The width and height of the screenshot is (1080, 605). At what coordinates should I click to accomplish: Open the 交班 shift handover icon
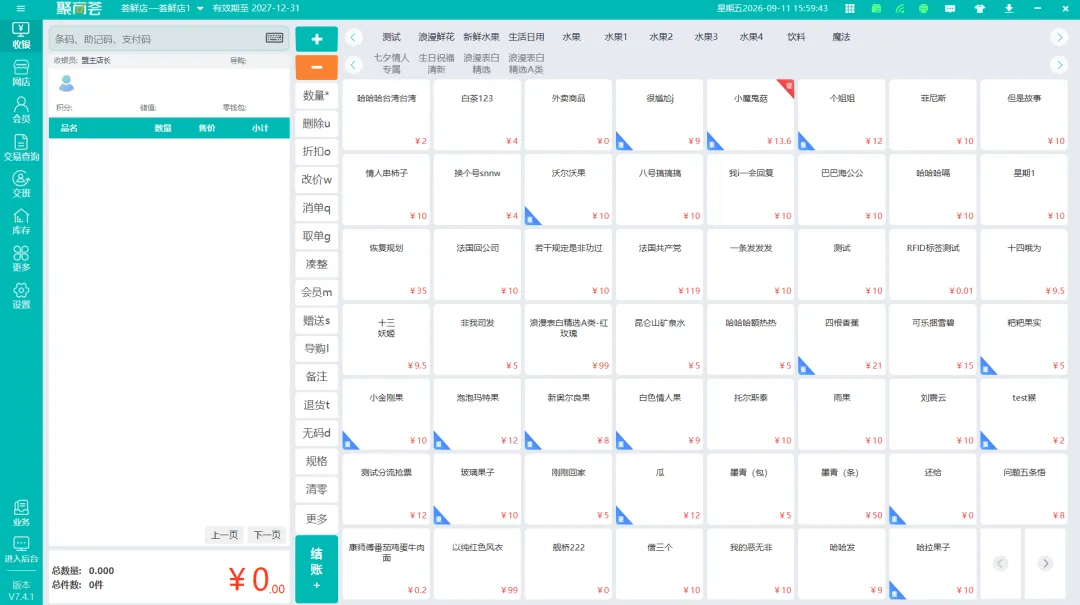21,184
